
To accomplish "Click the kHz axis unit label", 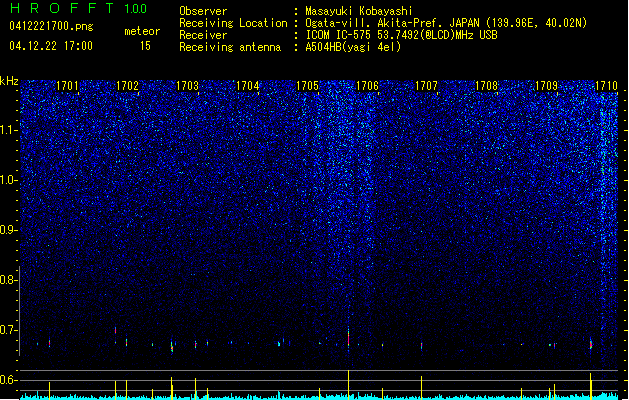I will tap(9, 81).
